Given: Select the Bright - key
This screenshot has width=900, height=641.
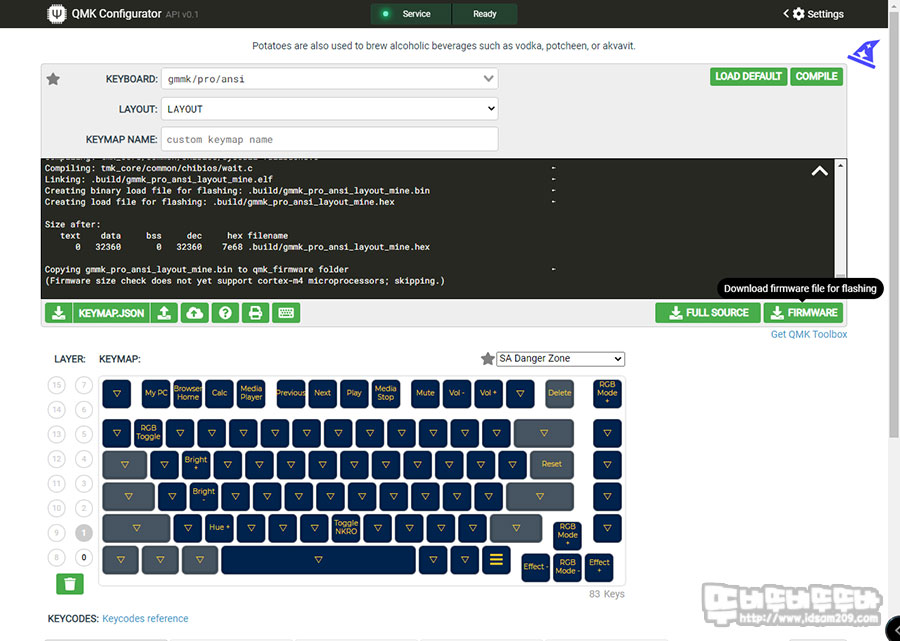Looking at the screenshot, I should point(204,496).
